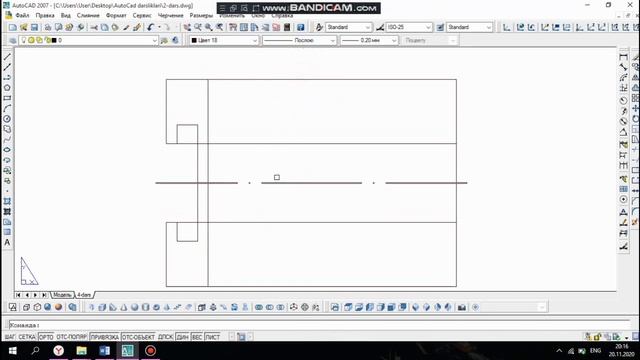
Task: Click the Zoom realtime magnifier icon
Action: 198,27
